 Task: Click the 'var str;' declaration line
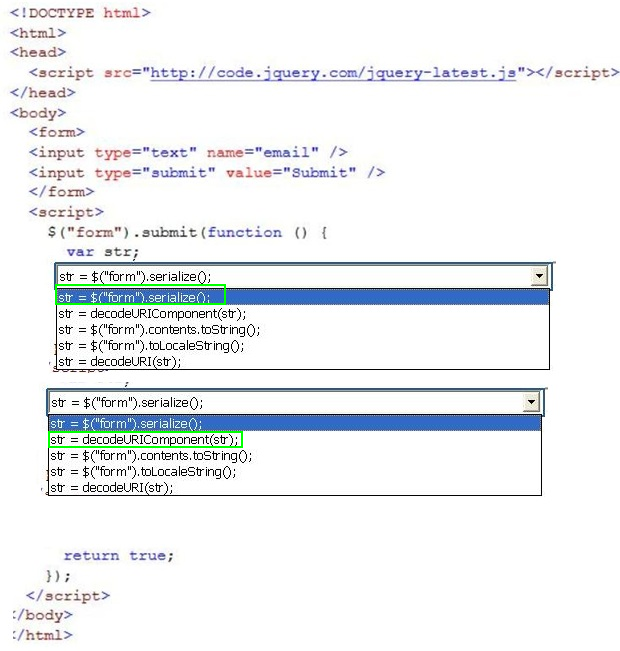tap(103, 252)
